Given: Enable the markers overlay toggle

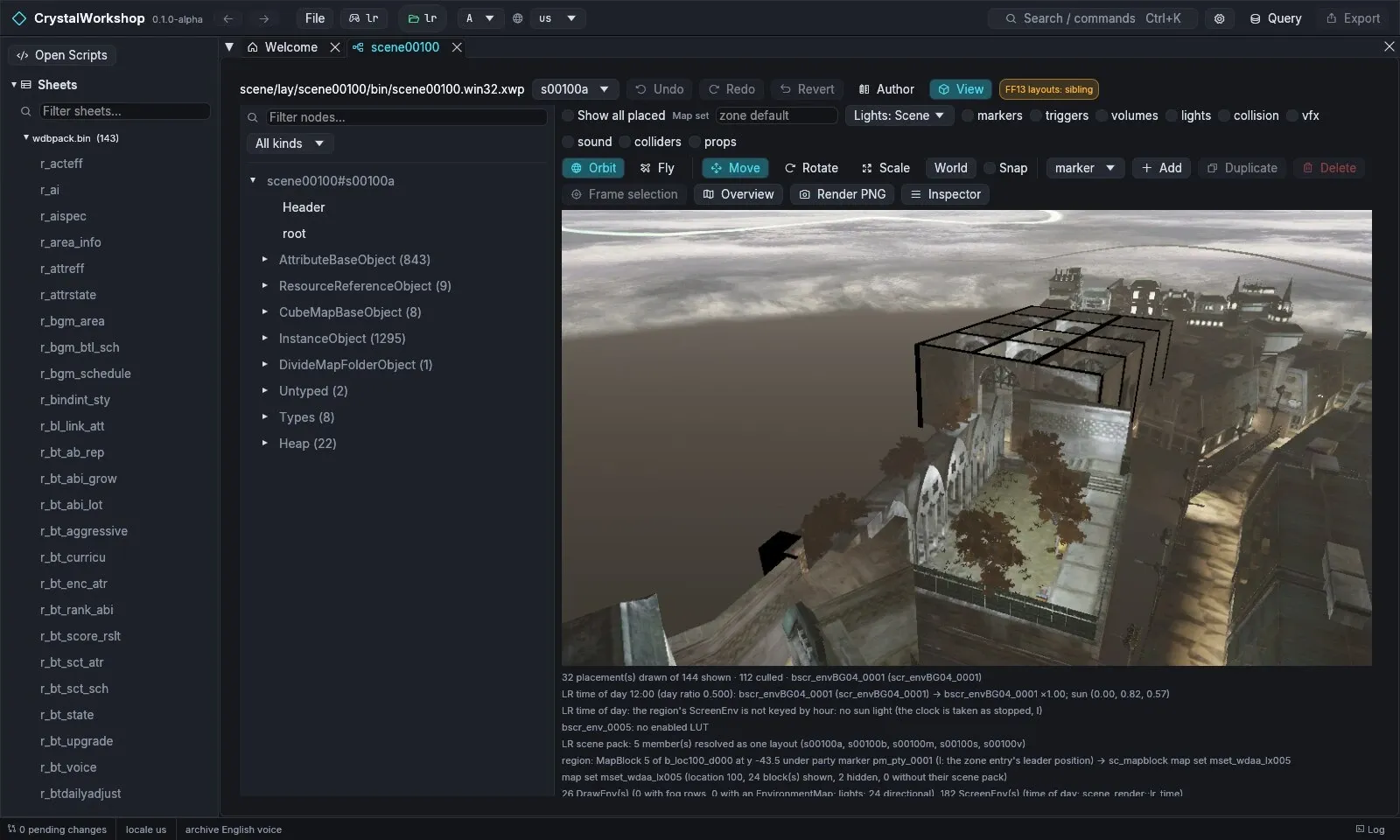Looking at the screenshot, I should click(968, 115).
